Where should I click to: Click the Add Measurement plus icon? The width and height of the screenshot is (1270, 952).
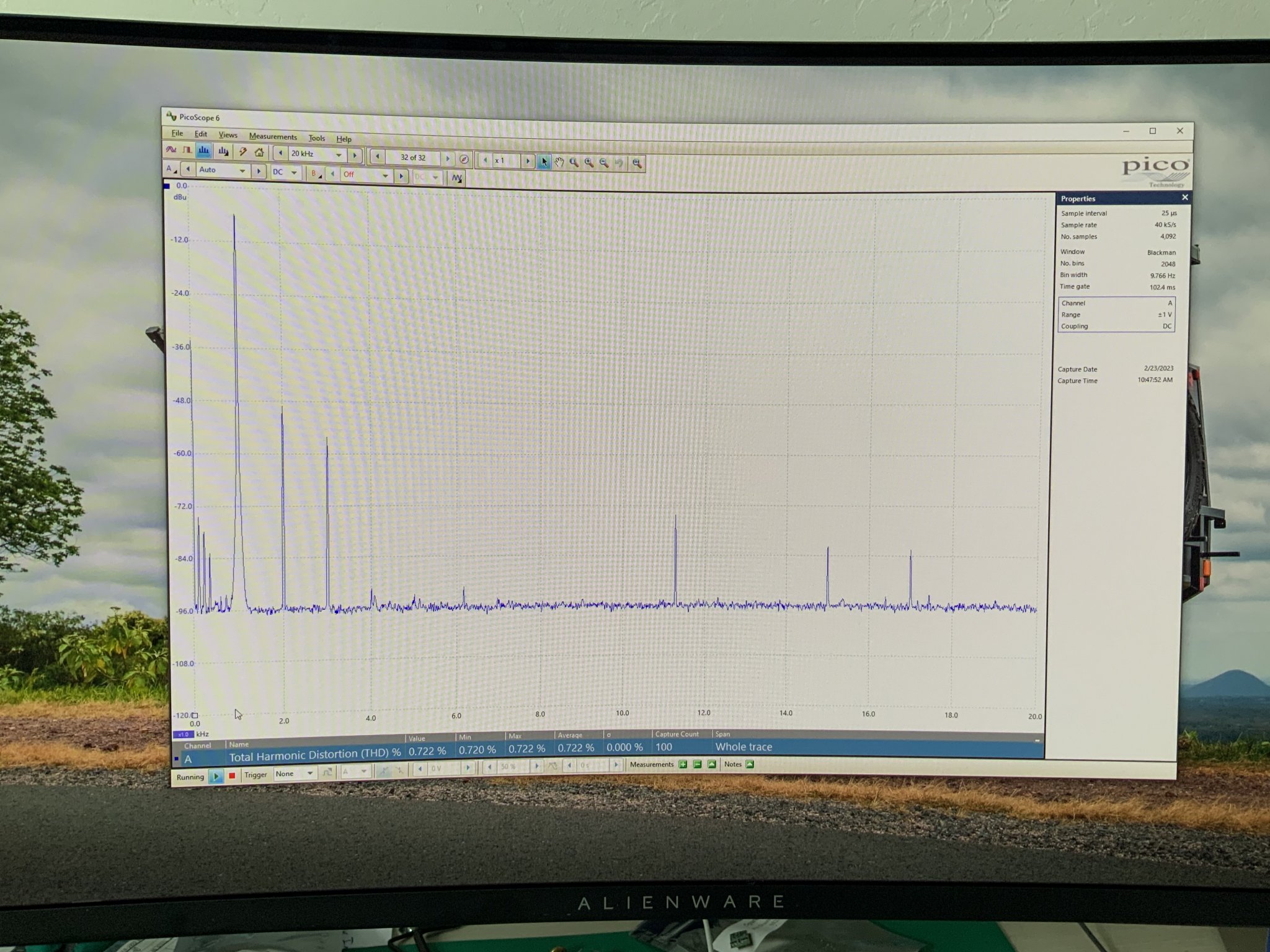coord(683,764)
